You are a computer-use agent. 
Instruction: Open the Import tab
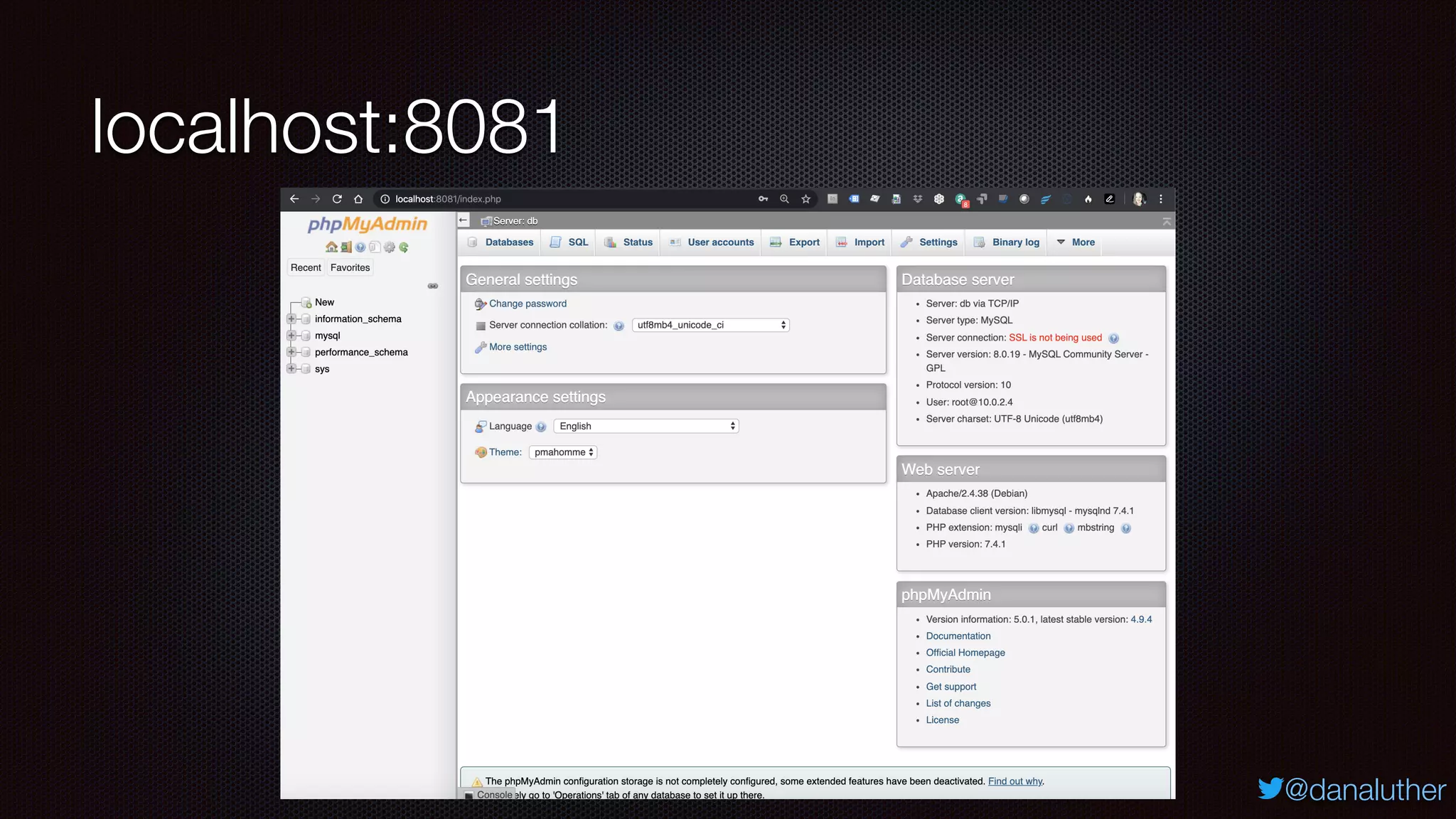pos(860,242)
